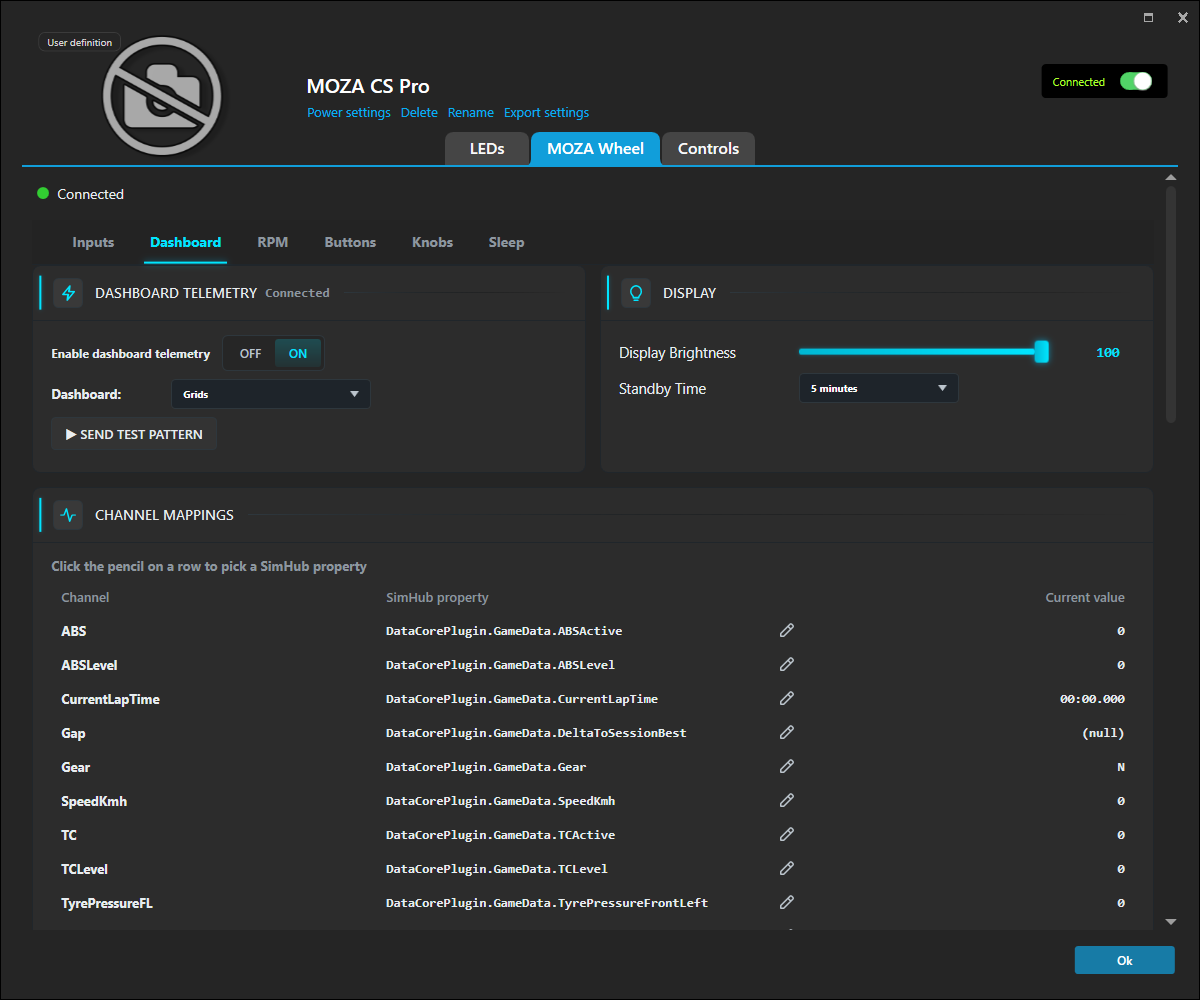Click the (null) Gap value
This screenshot has width=1200, height=1000.
click(x=1103, y=733)
